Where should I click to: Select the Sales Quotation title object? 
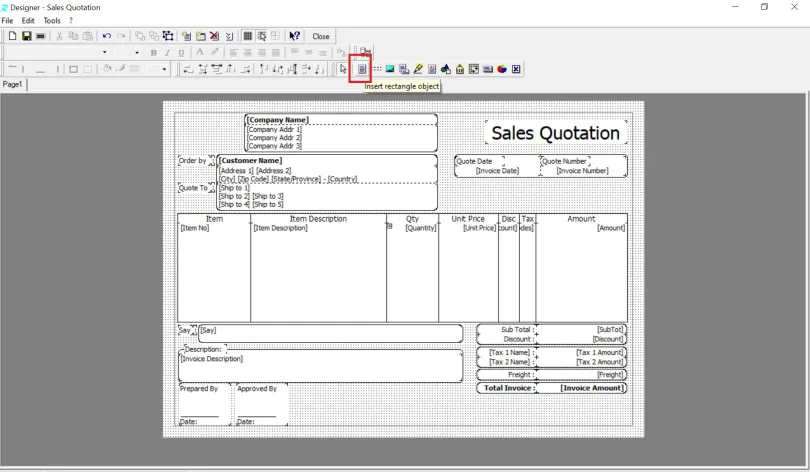click(x=555, y=133)
